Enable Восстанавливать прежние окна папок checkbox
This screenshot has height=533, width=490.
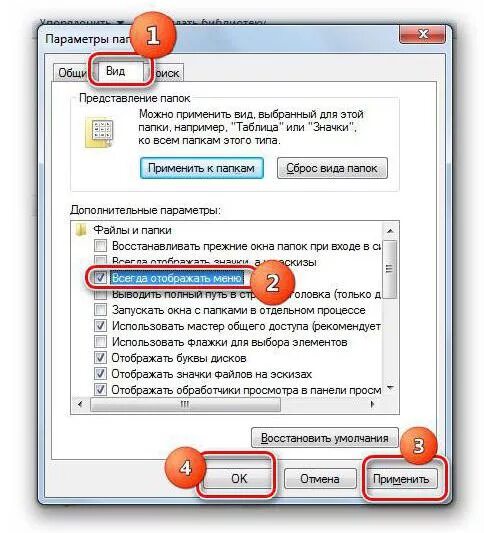[x=100, y=246]
